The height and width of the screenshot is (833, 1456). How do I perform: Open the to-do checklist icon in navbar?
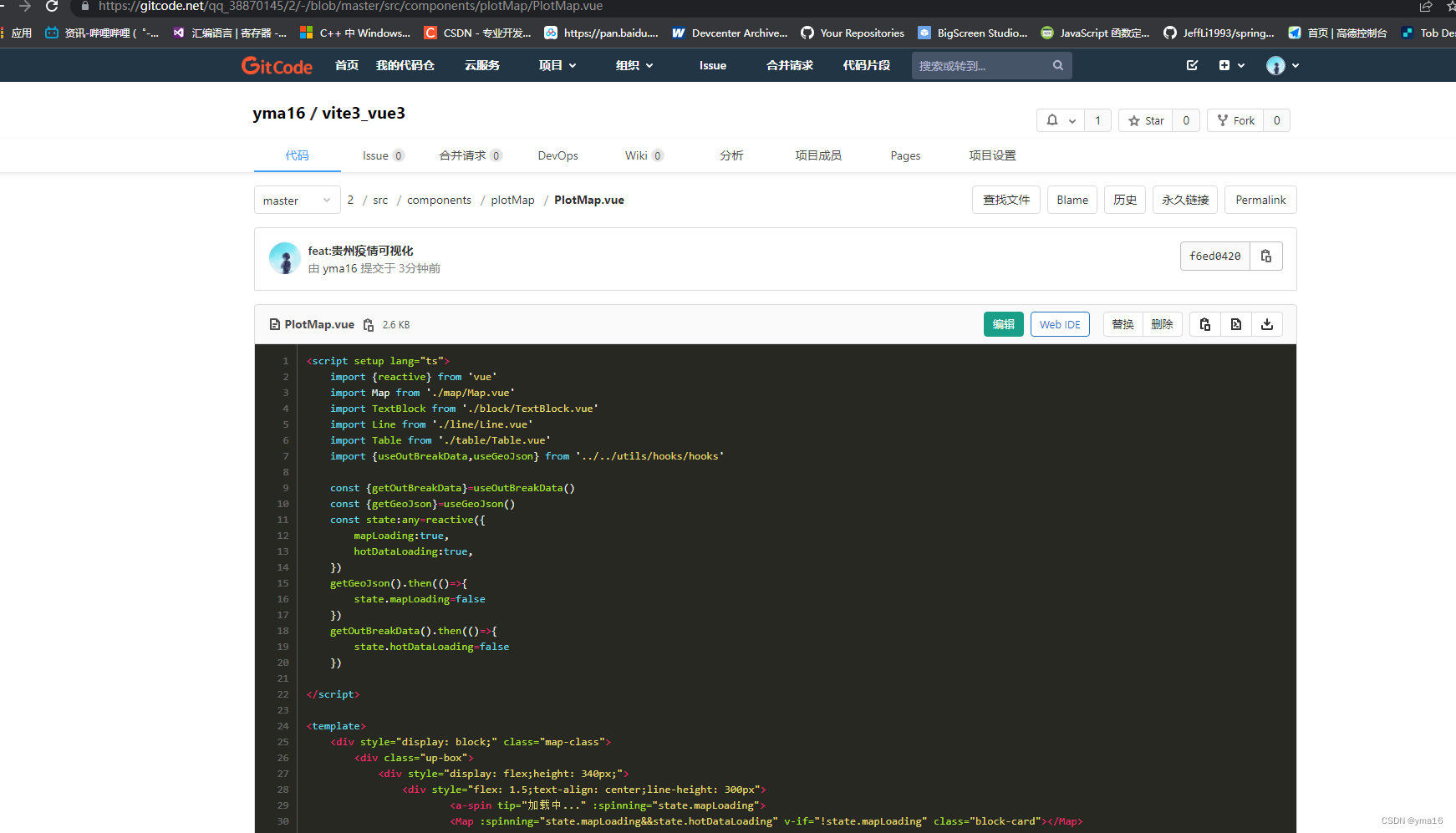(x=1193, y=65)
